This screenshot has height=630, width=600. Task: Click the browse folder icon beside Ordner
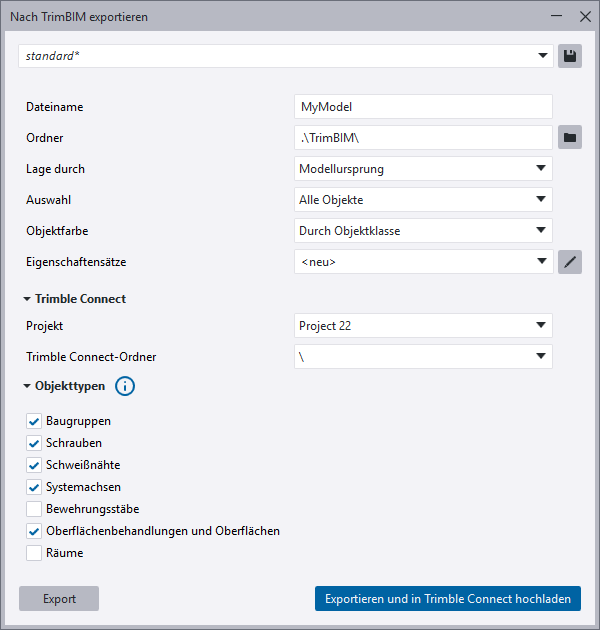[569, 137]
